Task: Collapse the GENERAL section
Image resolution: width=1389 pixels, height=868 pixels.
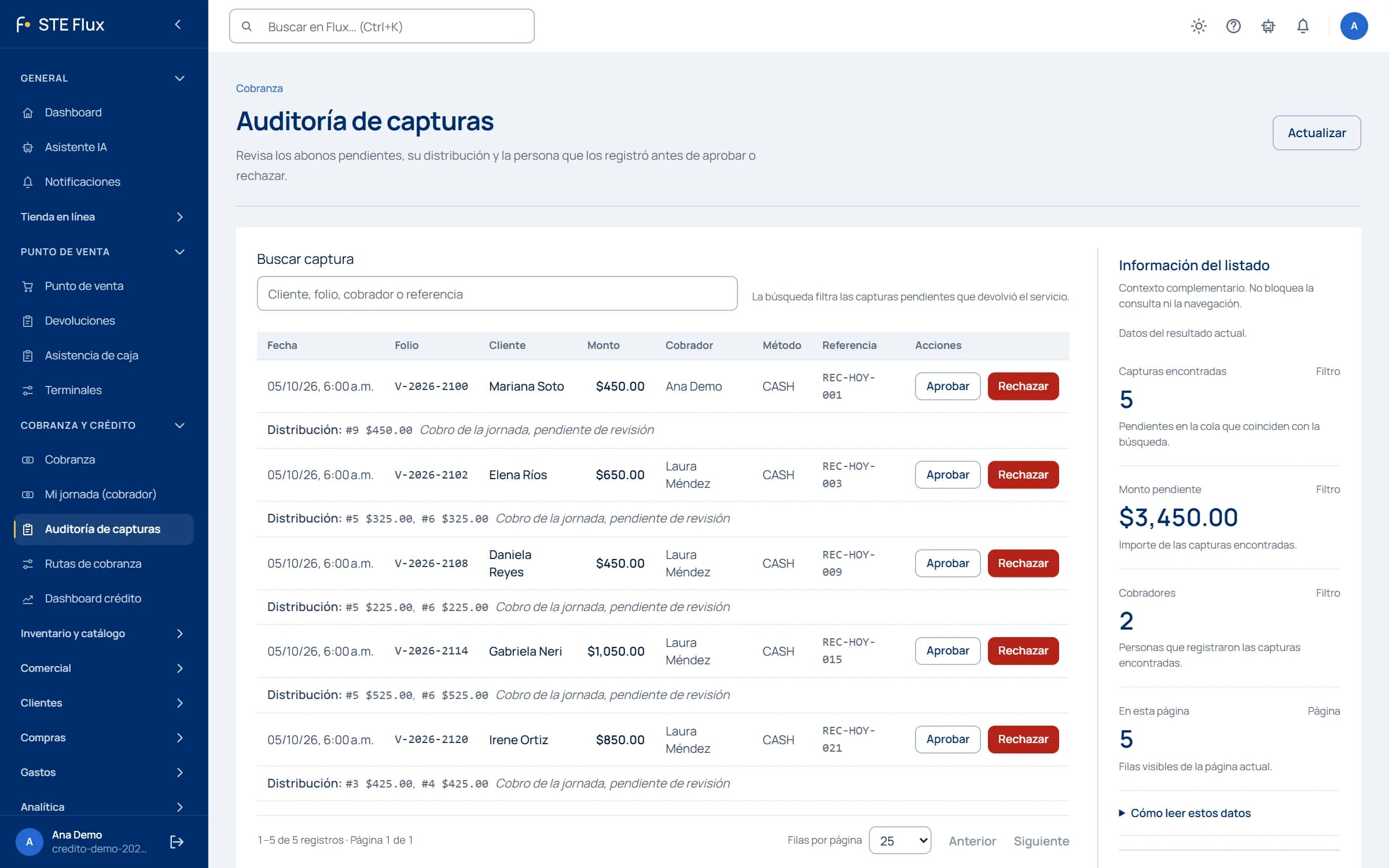Action: tap(104, 78)
